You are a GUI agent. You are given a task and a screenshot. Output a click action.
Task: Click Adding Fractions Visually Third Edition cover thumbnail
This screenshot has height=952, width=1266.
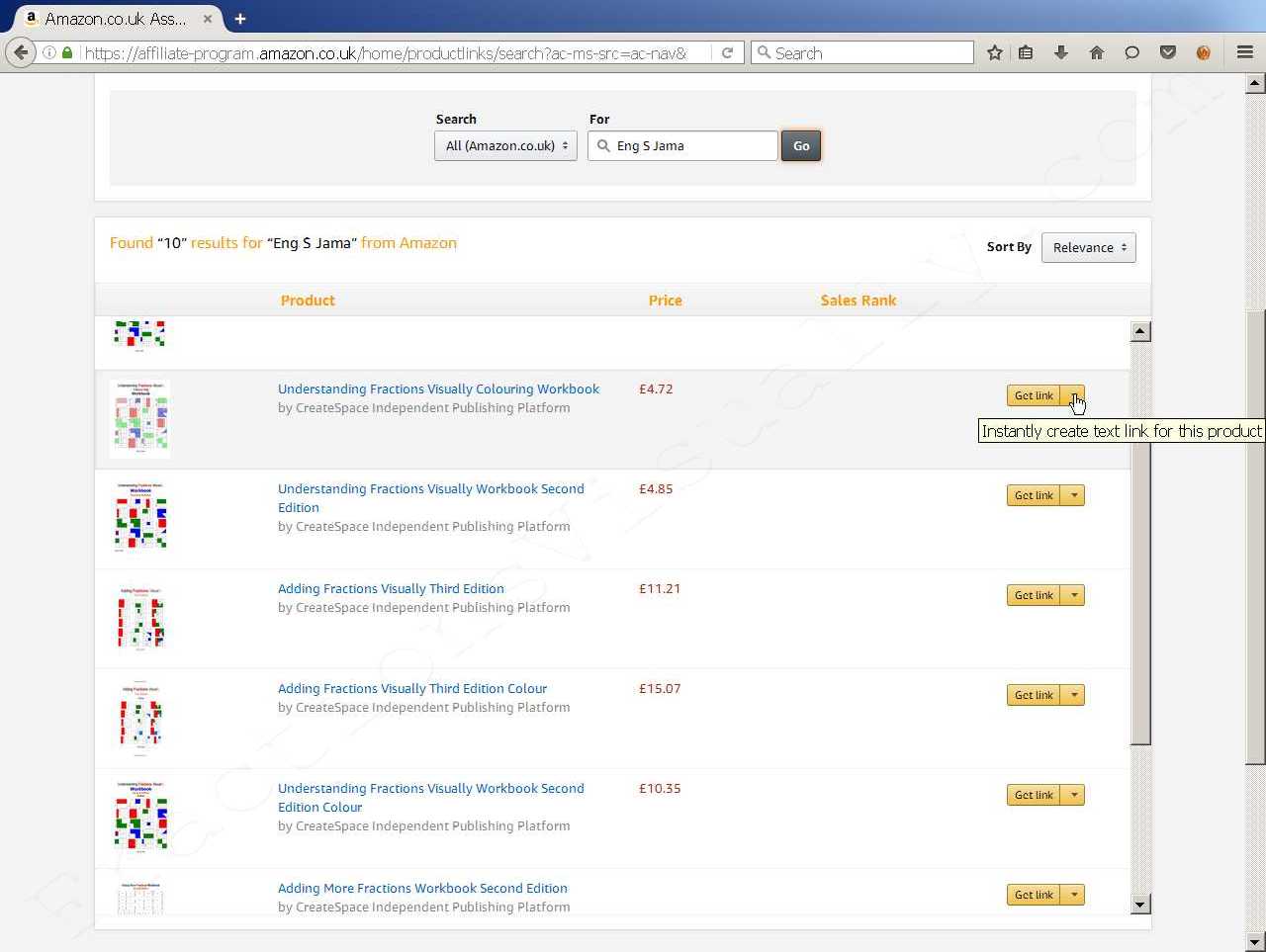point(140,619)
